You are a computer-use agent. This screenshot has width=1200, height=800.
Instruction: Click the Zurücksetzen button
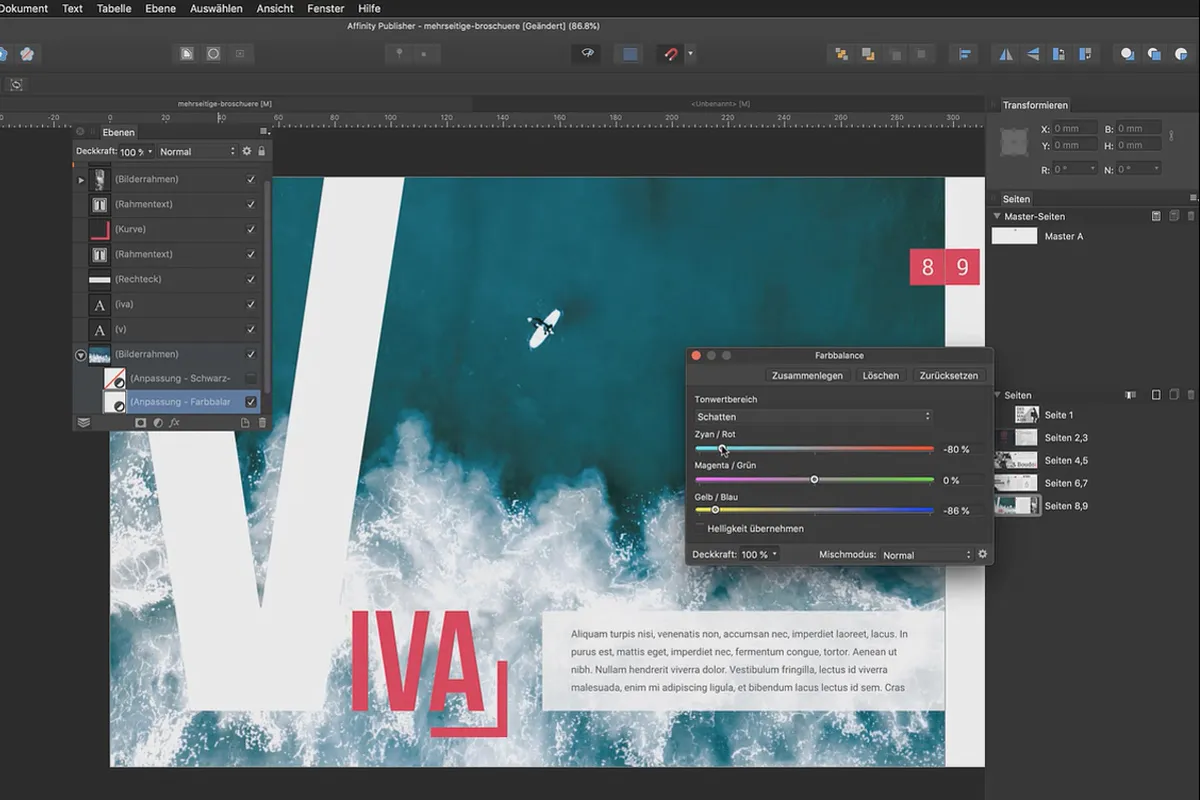tap(949, 375)
